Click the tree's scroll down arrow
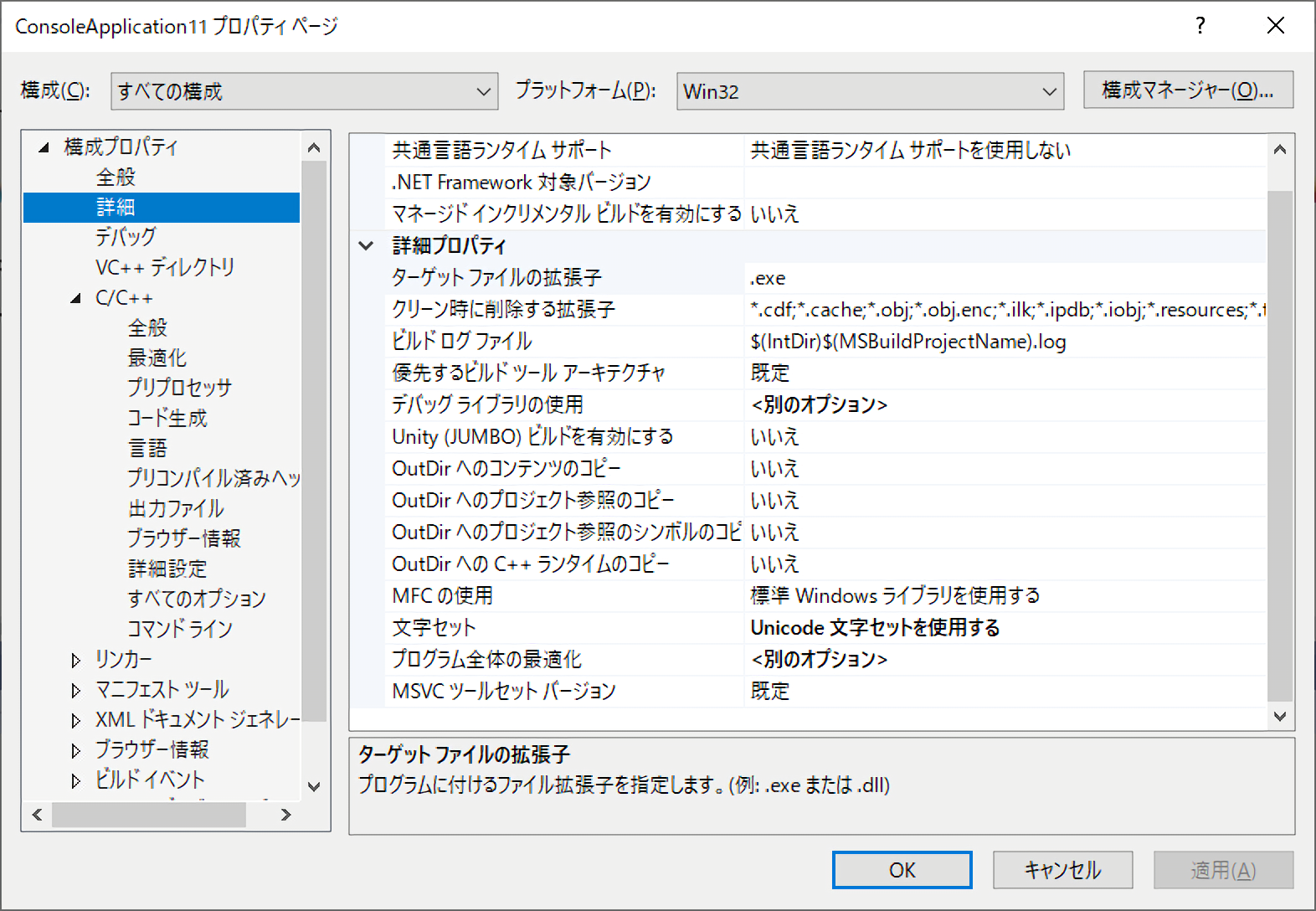 [x=314, y=786]
